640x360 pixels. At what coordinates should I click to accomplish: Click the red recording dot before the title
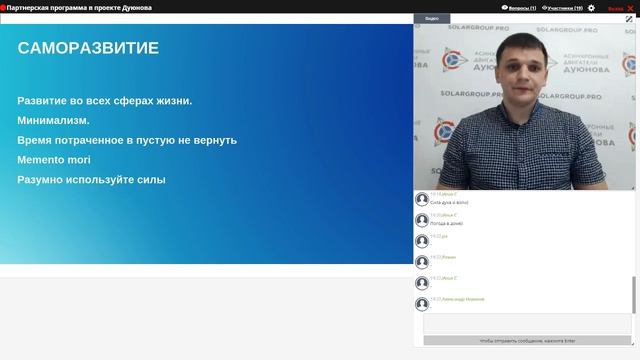click(x=2, y=8)
